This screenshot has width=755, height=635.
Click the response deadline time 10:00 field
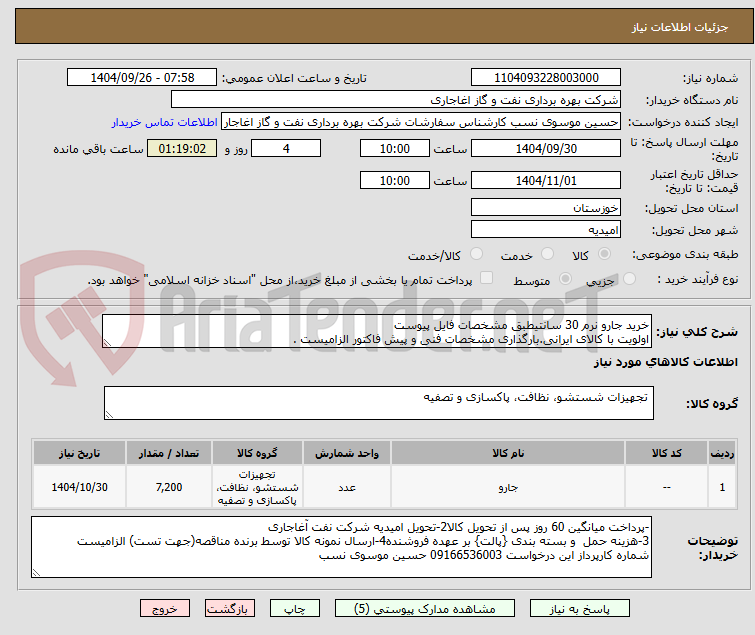(394, 148)
